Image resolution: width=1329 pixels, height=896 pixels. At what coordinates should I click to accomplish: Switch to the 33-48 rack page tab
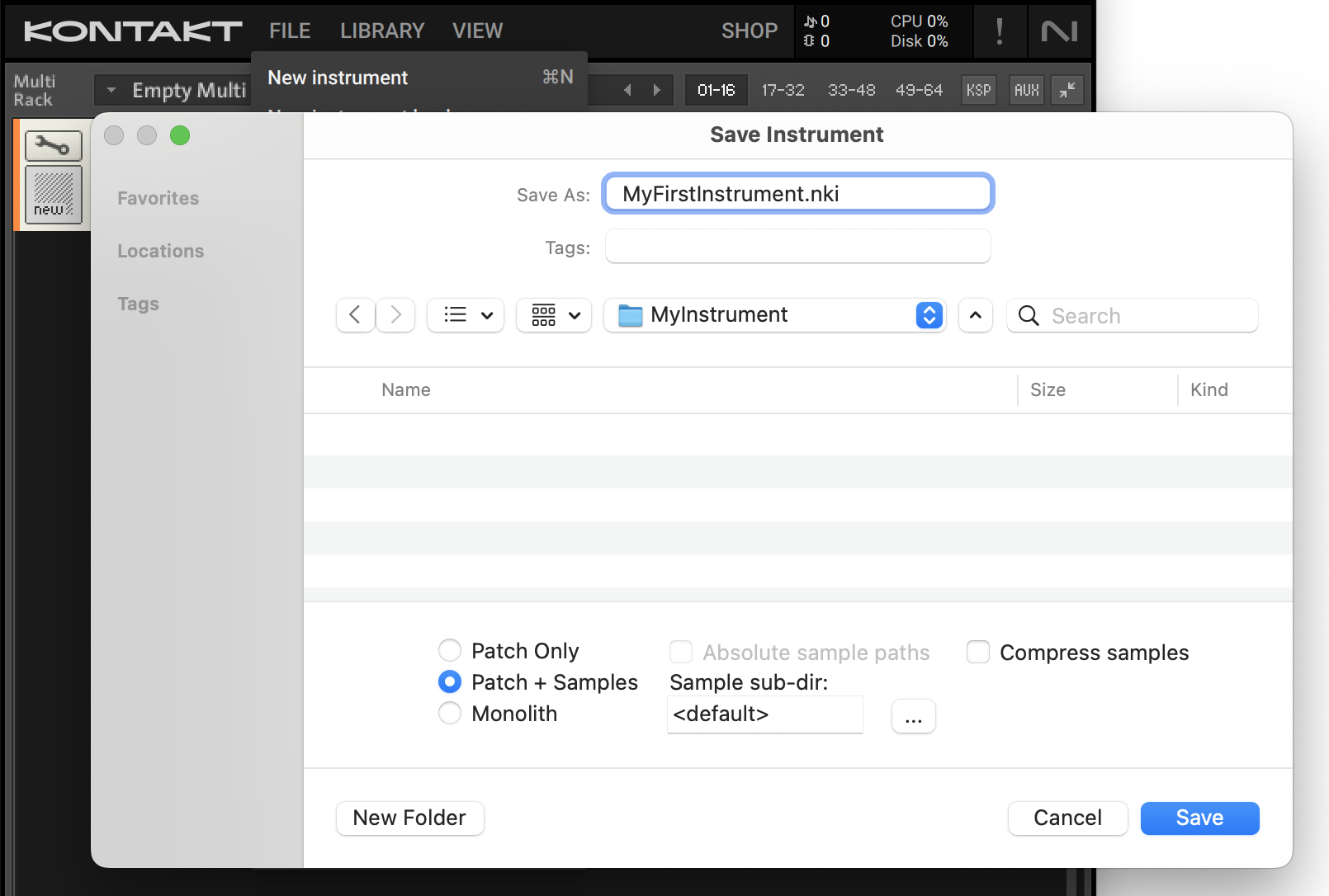[x=851, y=90]
